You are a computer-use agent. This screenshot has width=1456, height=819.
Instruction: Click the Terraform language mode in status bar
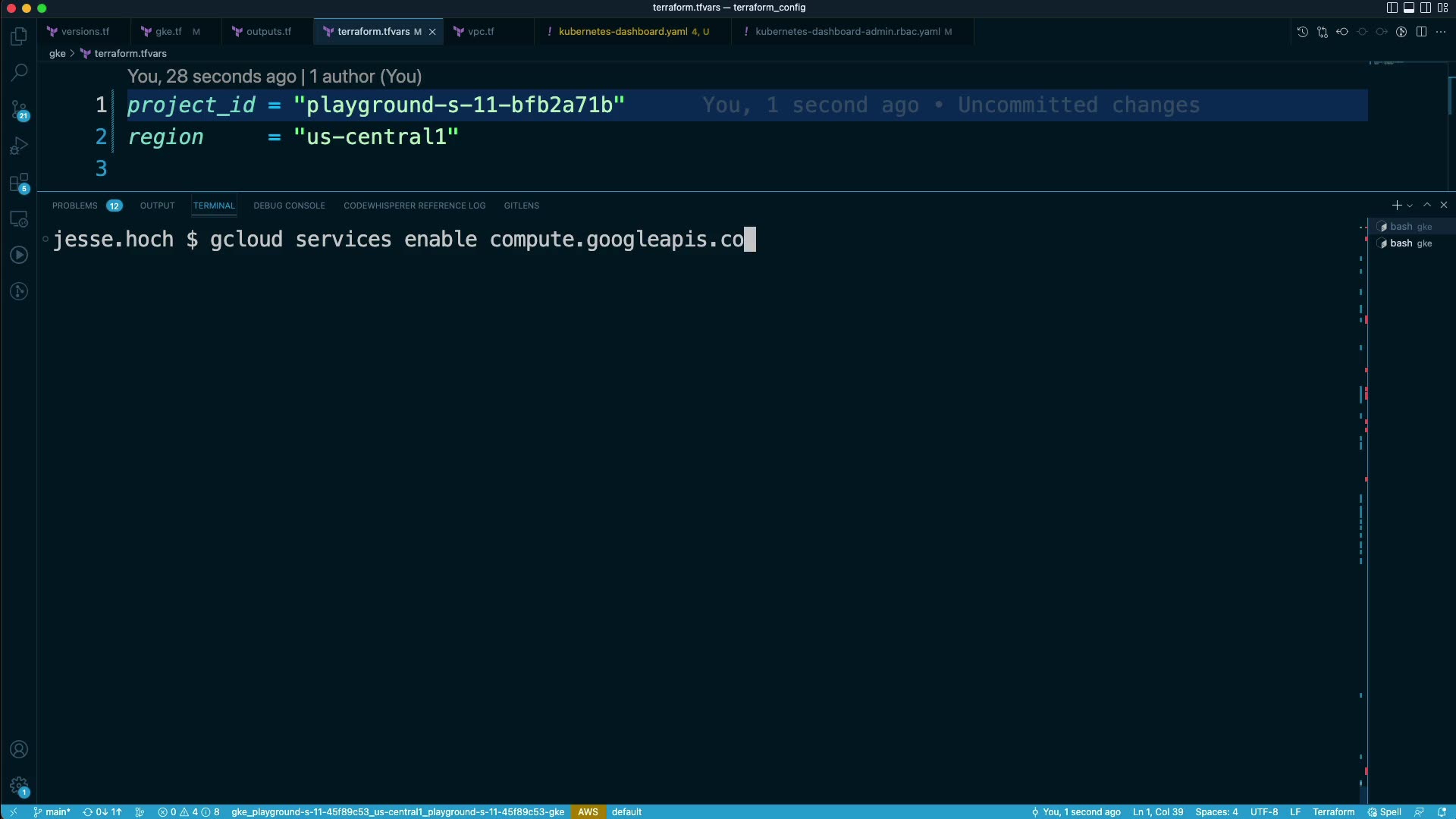click(x=1333, y=811)
